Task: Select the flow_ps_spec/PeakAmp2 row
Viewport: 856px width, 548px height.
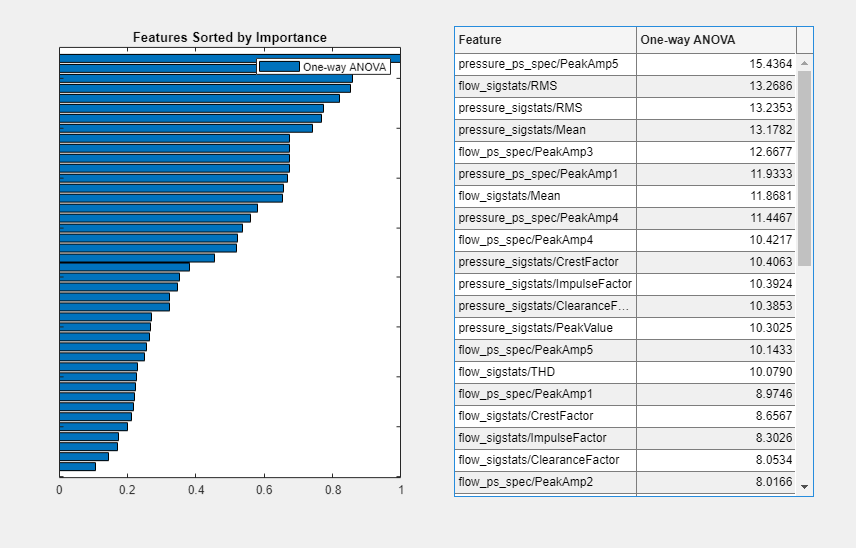Action: click(x=545, y=482)
